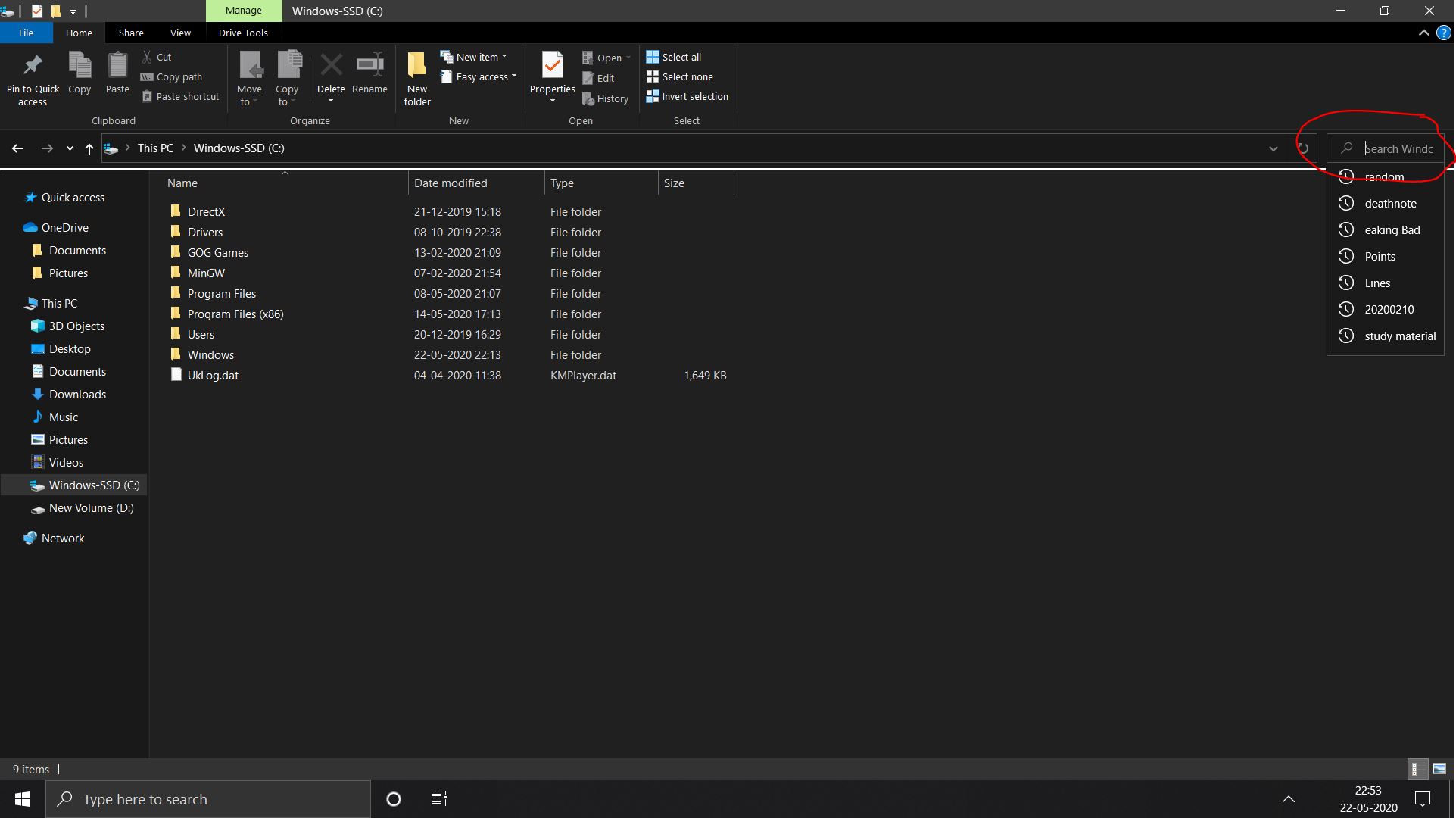Select Network in navigation pane

[63, 538]
